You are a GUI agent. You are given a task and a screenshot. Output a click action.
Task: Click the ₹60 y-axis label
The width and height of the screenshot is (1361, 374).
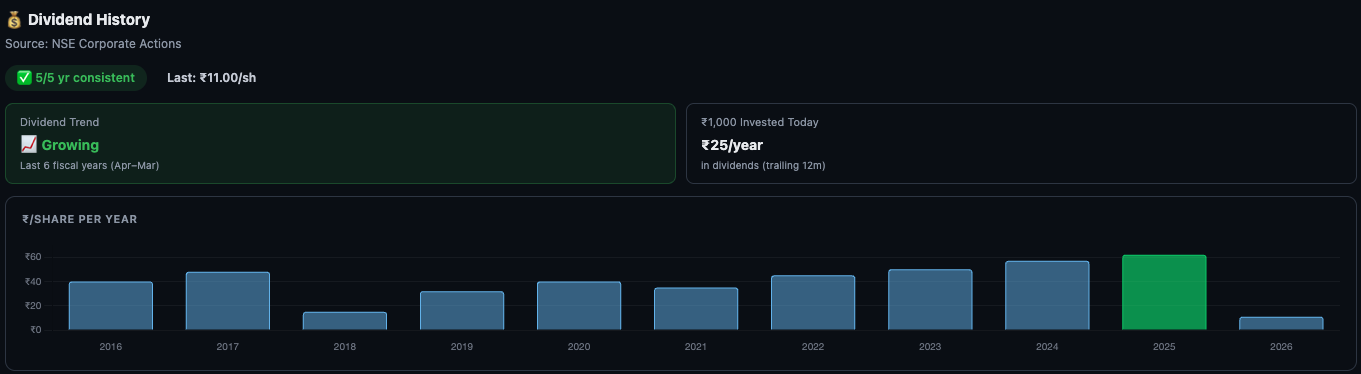(33, 257)
